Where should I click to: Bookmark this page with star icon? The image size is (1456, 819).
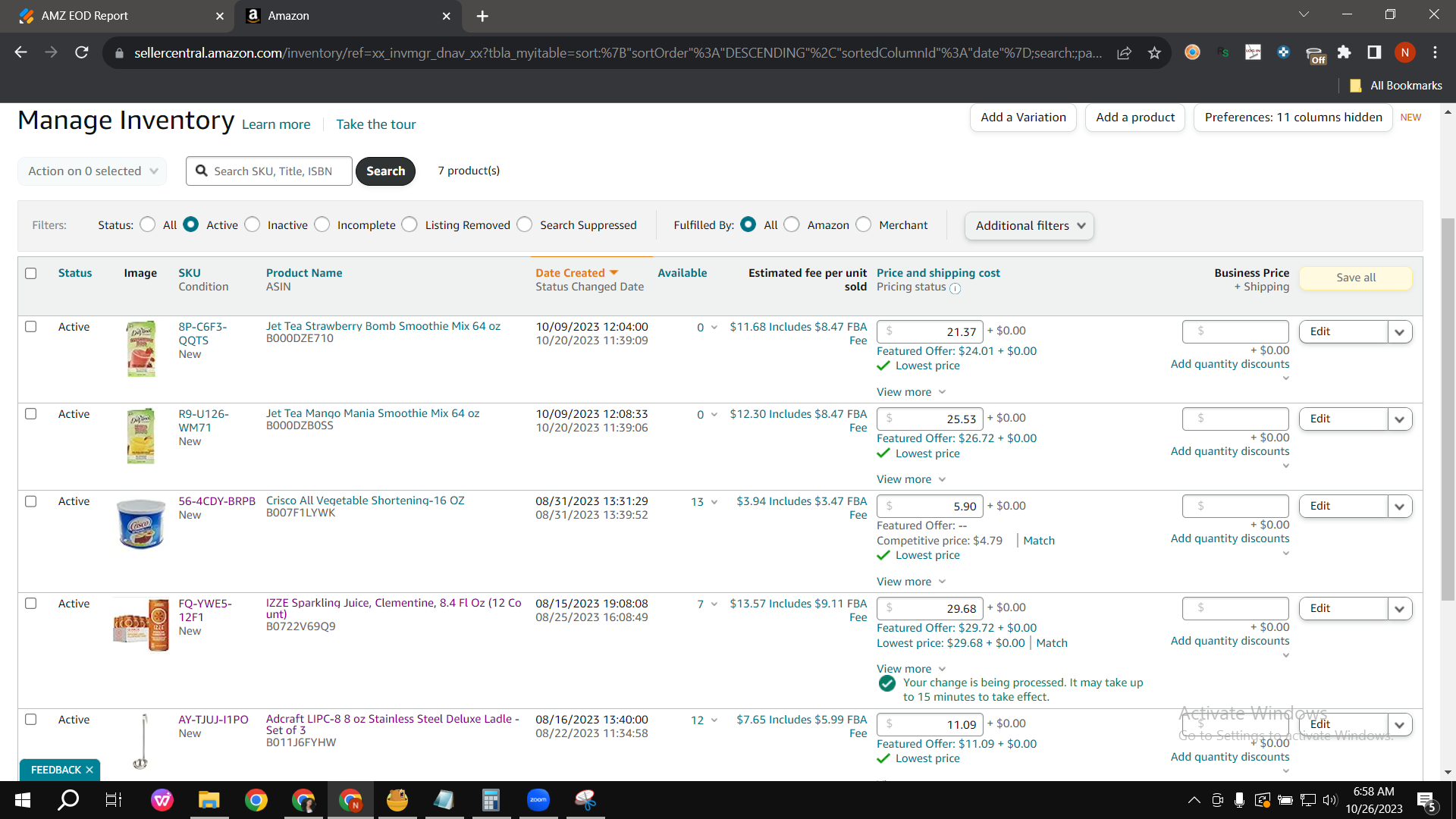coord(1154,52)
